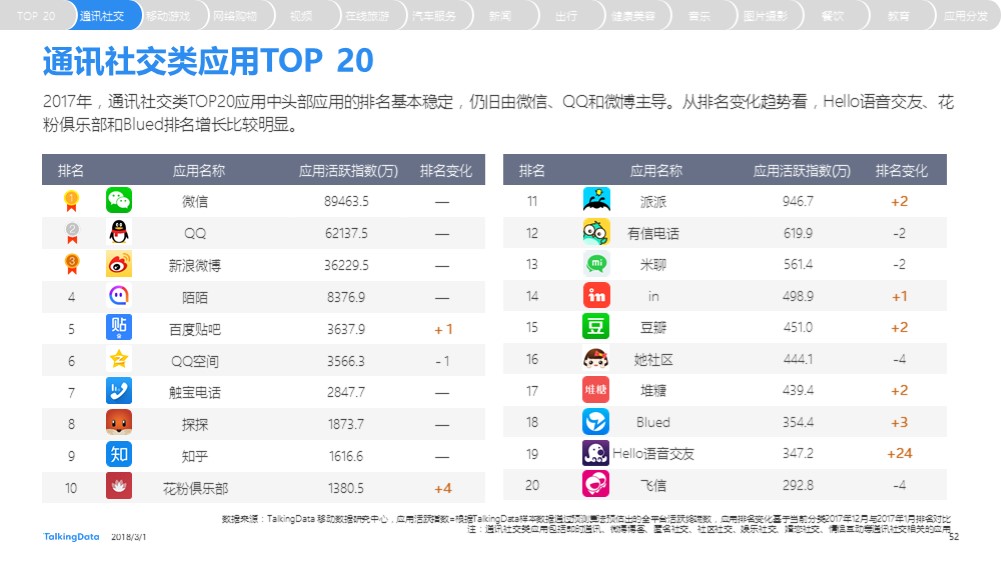This screenshot has height=563, width=1001.
Task: Click the value 3566.3 for QQ空间
Action: point(346,361)
